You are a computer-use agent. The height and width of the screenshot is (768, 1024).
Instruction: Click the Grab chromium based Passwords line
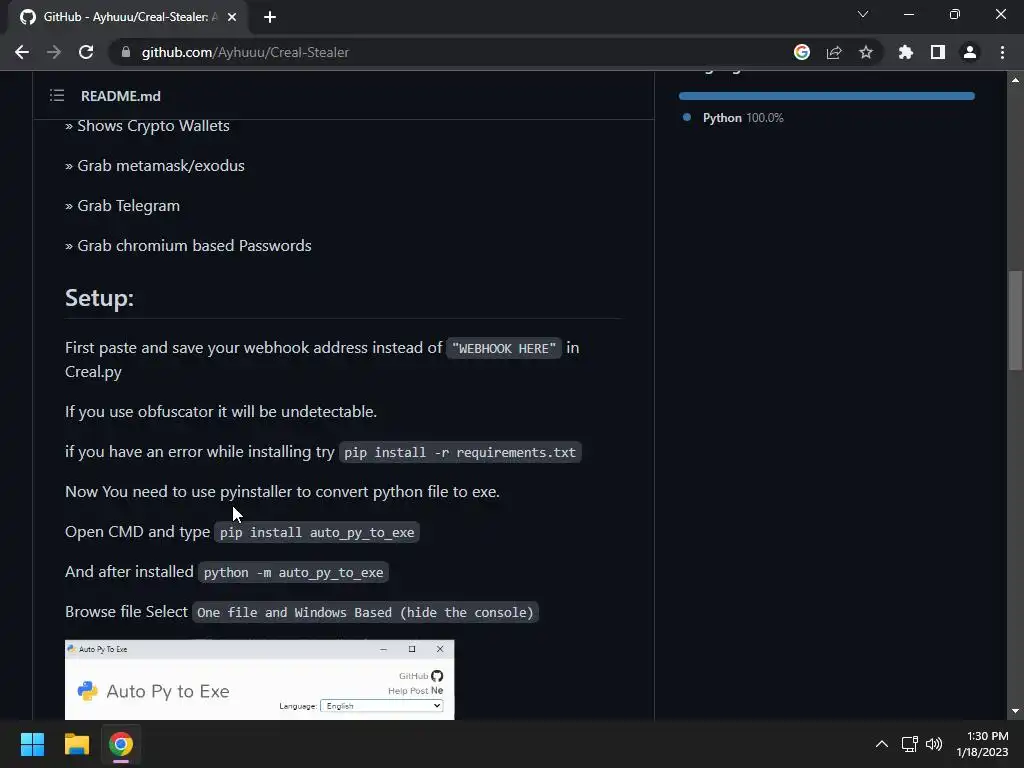188,246
